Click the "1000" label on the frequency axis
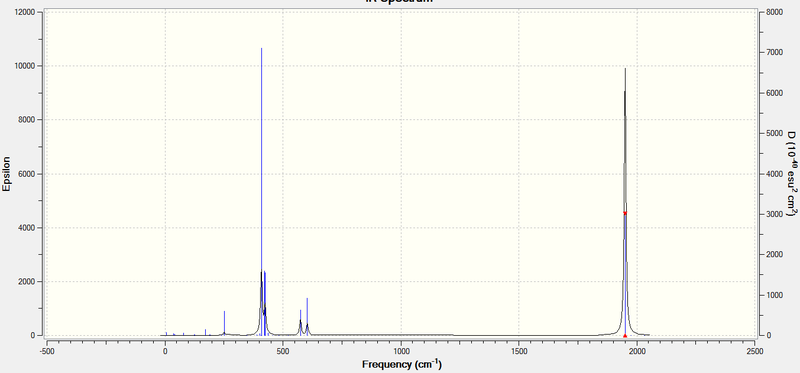The width and height of the screenshot is (800, 373). tap(401, 352)
